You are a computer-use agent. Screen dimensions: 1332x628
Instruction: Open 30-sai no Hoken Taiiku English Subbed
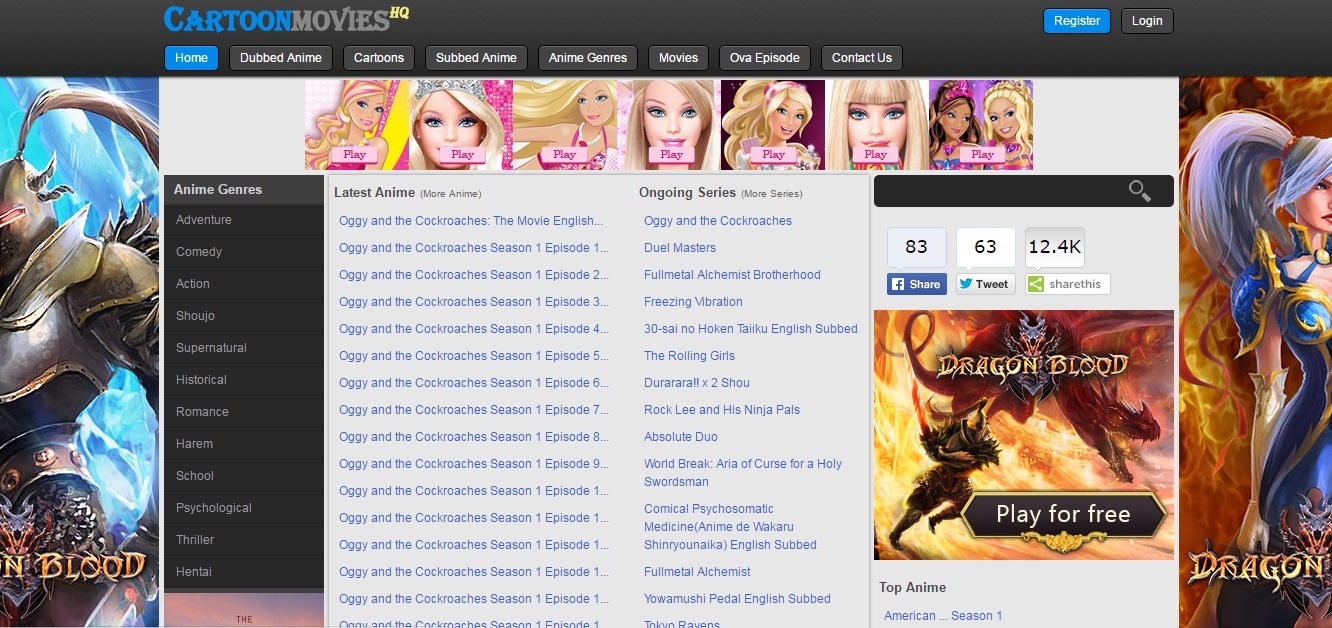(x=751, y=329)
